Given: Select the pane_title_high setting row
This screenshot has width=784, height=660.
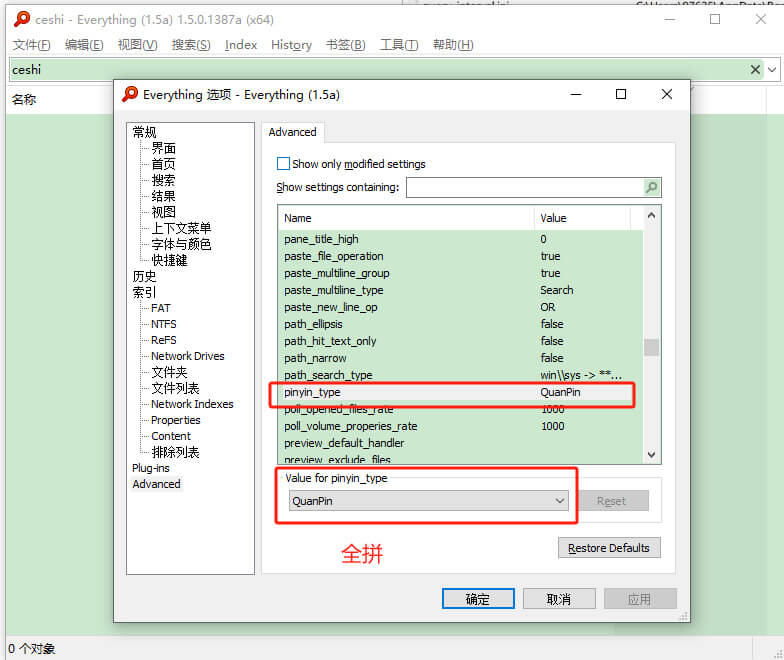Looking at the screenshot, I should tap(460, 239).
